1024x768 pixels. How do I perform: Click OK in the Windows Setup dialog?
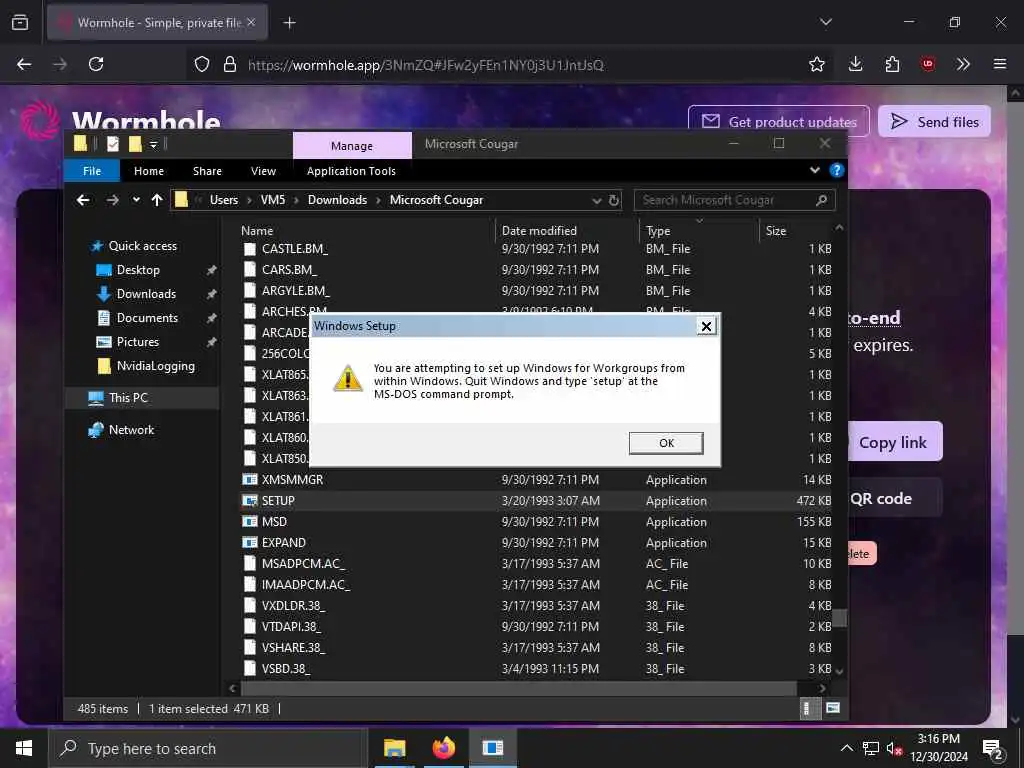[665, 443]
